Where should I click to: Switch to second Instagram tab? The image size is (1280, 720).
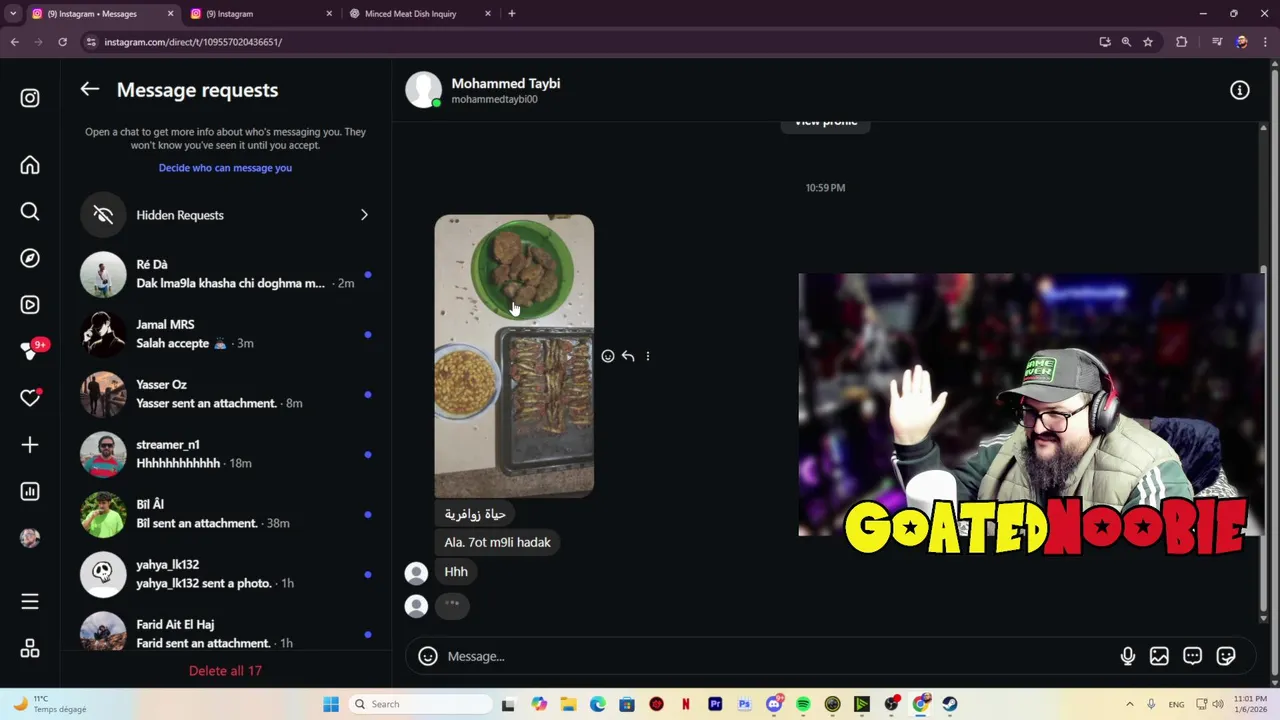tap(260, 14)
